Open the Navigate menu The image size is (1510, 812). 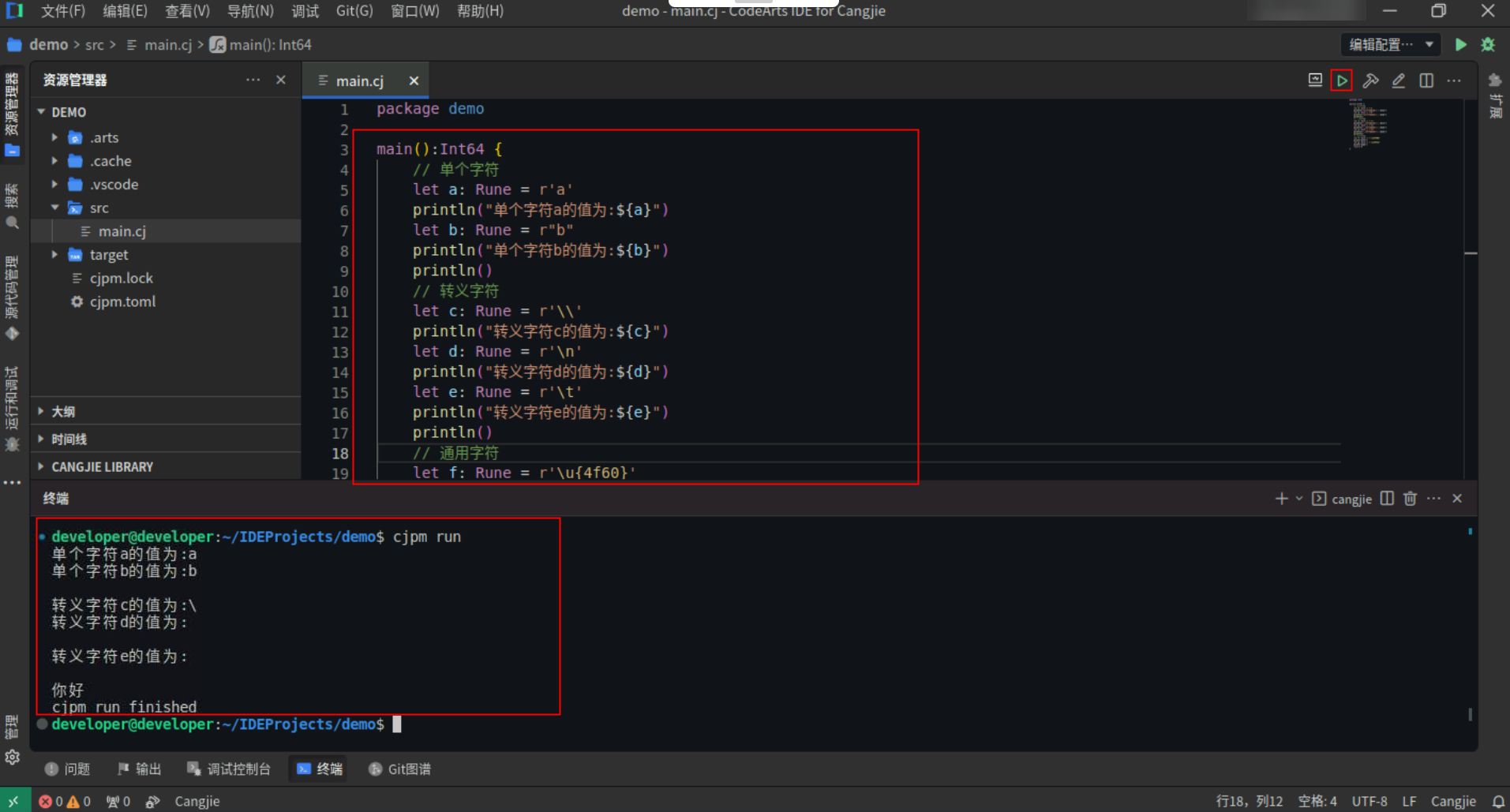(x=250, y=11)
